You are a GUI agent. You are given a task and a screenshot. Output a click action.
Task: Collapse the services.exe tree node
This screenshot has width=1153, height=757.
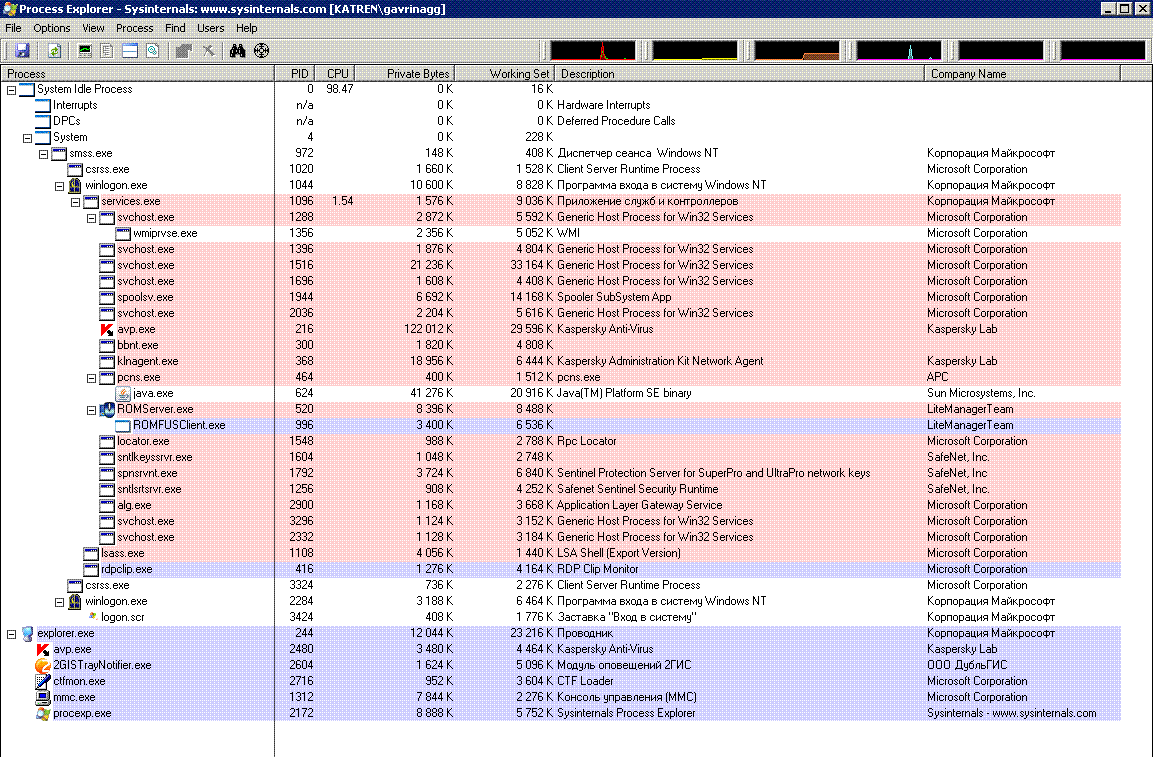point(76,202)
